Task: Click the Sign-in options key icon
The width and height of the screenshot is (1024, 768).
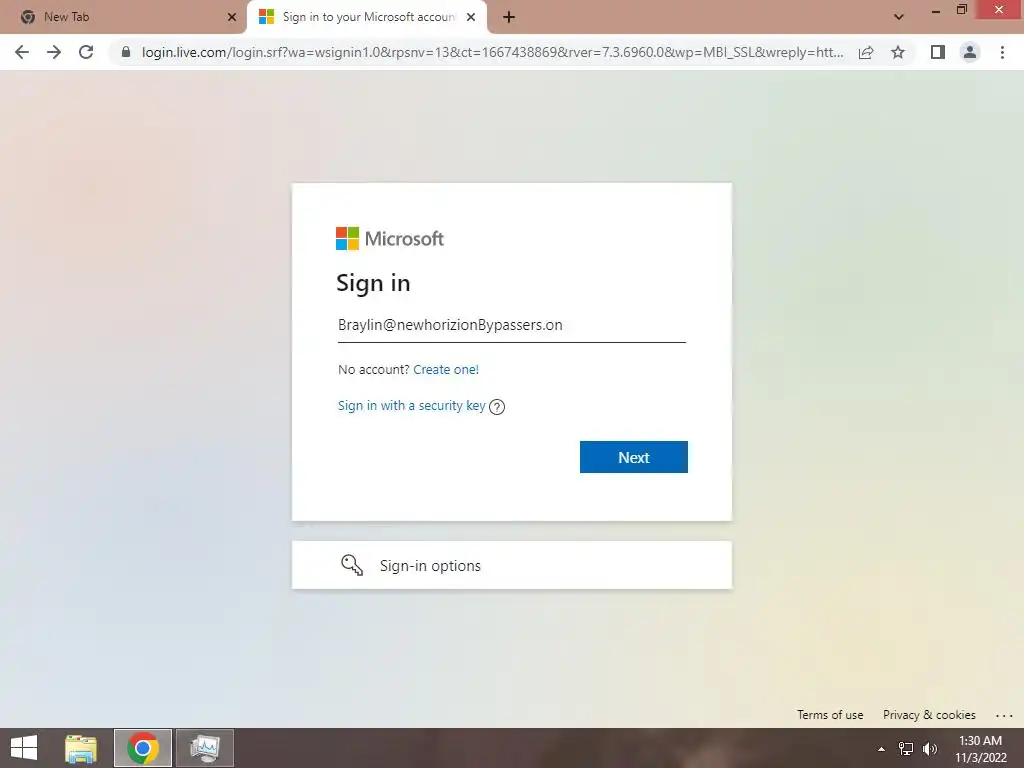Action: [x=352, y=565]
